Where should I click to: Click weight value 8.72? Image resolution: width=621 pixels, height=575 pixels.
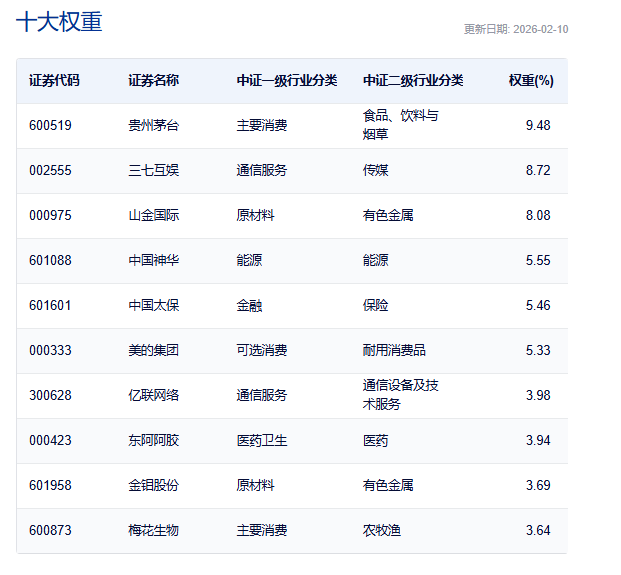[x=538, y=171]
